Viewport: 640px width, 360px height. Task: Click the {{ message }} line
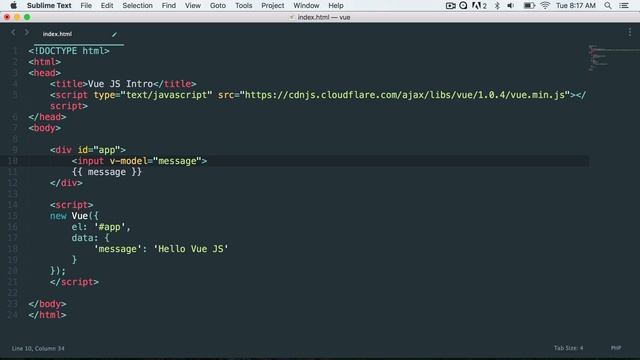[x=107, y=172]
